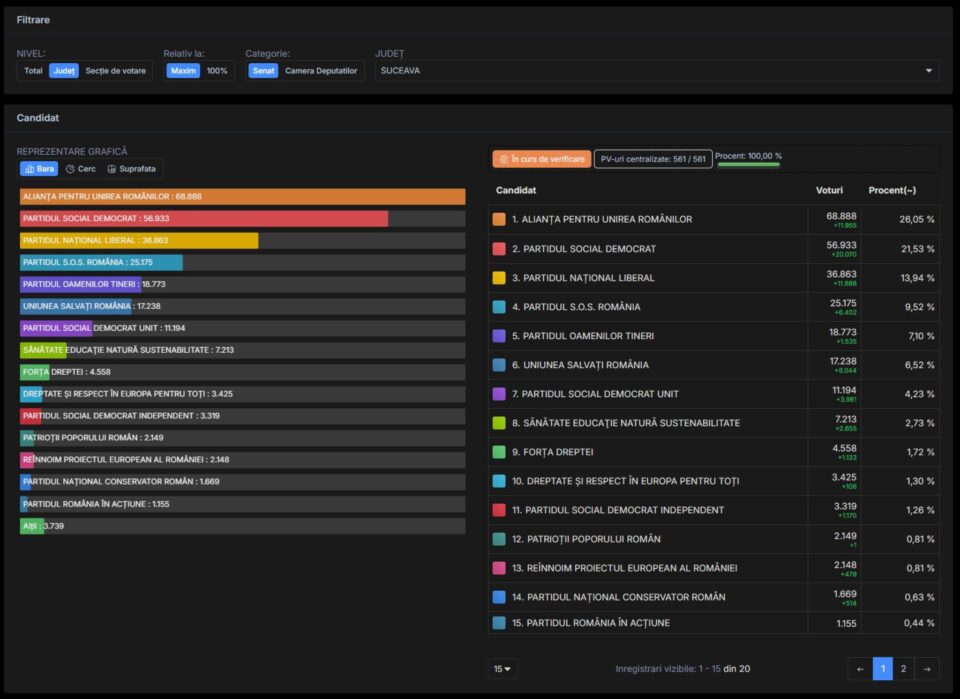
Task: Click the swatch for Partidul Social Democrat Independent
Action: [x=499, y=510]
